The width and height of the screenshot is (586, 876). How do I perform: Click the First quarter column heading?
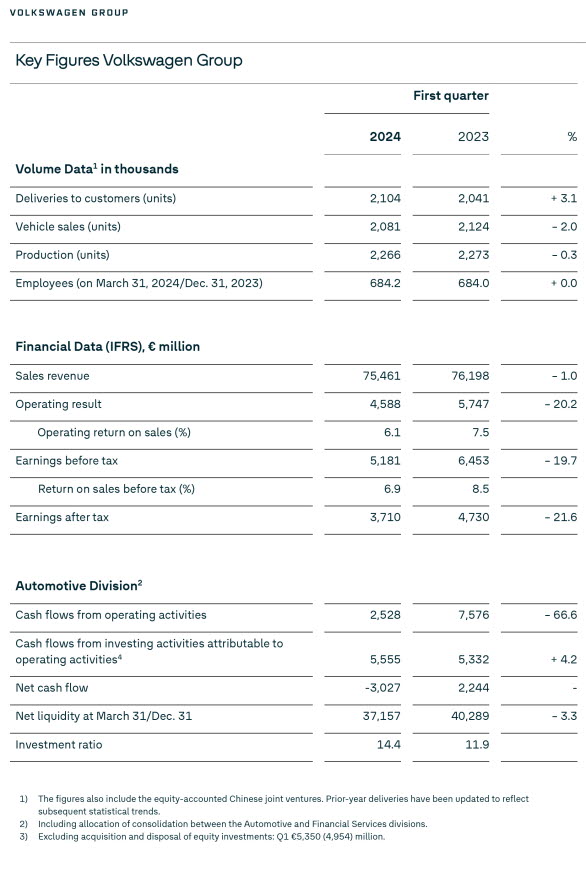[451, 96]
